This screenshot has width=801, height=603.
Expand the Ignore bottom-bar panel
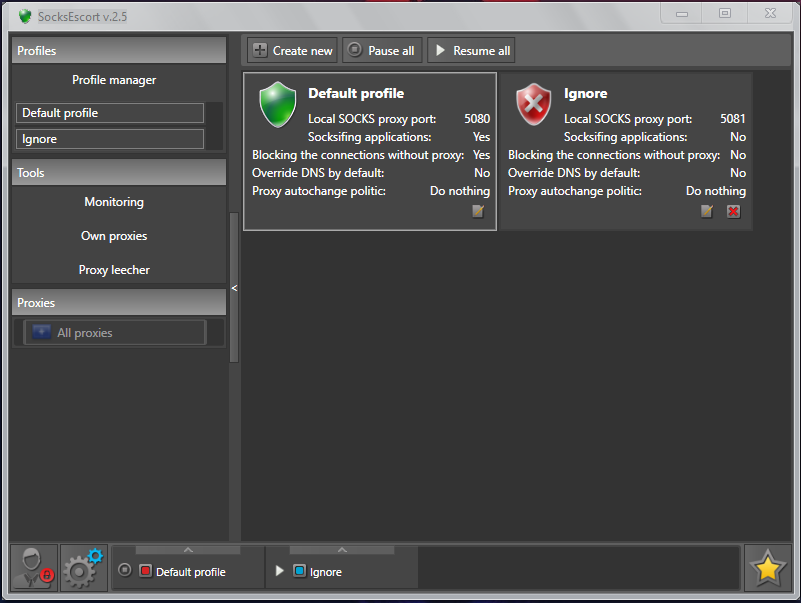coord(342,550)
